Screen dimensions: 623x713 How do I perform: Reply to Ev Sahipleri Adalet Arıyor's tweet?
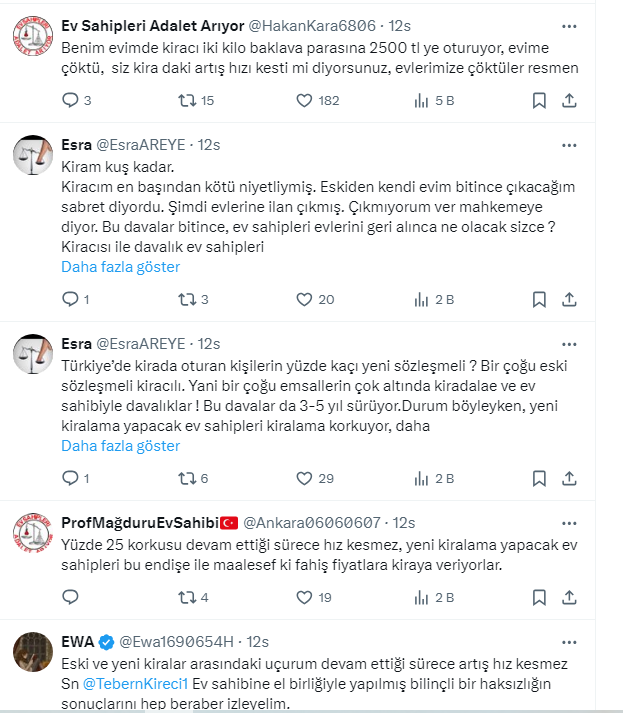coord(70,100)
